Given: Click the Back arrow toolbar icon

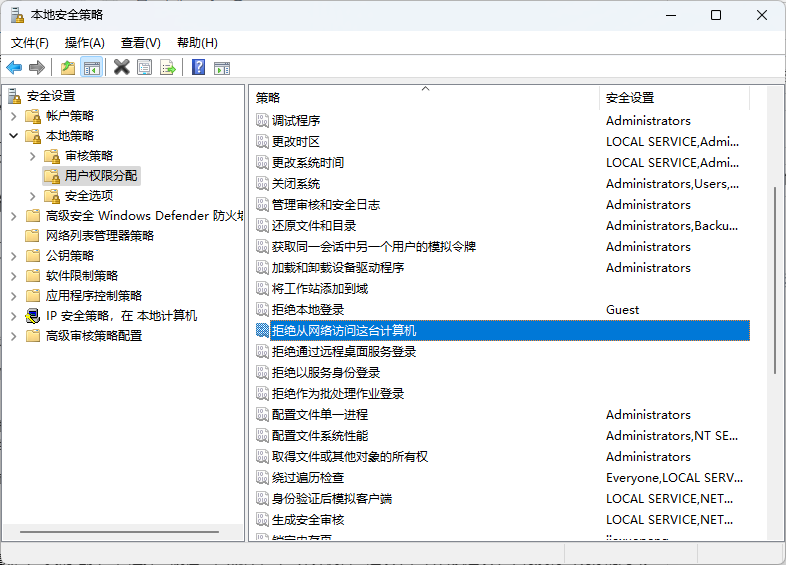Looking at the screenshot, I should [x=14, y=67].
